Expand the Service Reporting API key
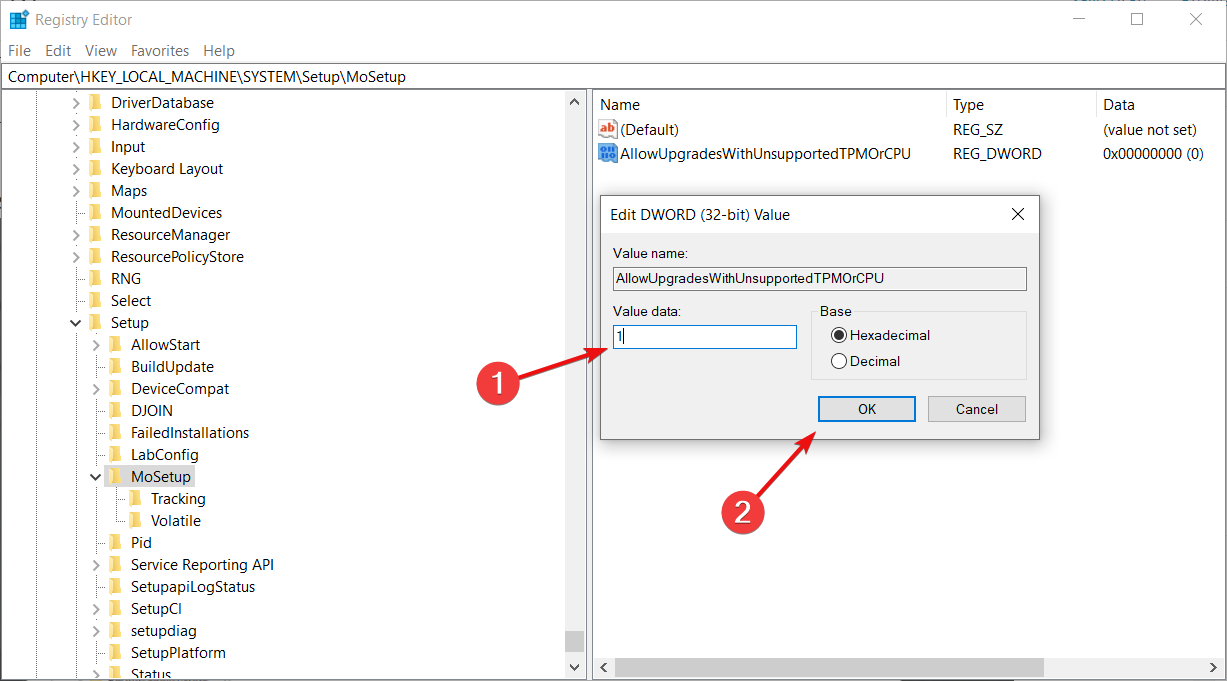This screenshot has width=1227, height=681. [x=95, y=564]
